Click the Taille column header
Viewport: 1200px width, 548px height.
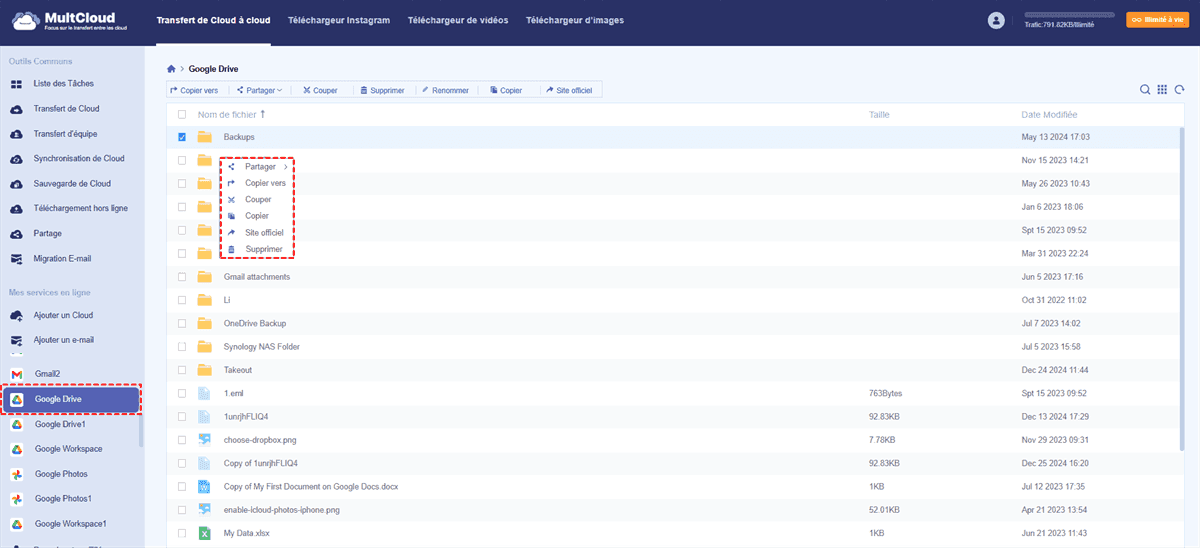(x=880, y=115)
